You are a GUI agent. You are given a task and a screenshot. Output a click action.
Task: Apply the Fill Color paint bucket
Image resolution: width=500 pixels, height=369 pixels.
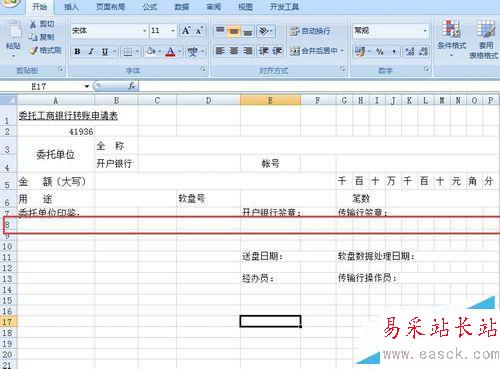(151, 51)
